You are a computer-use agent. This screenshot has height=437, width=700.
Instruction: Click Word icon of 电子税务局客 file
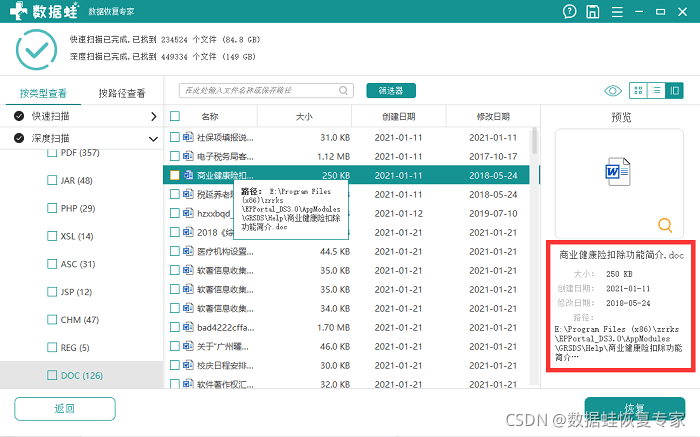[x=188, y=156]
